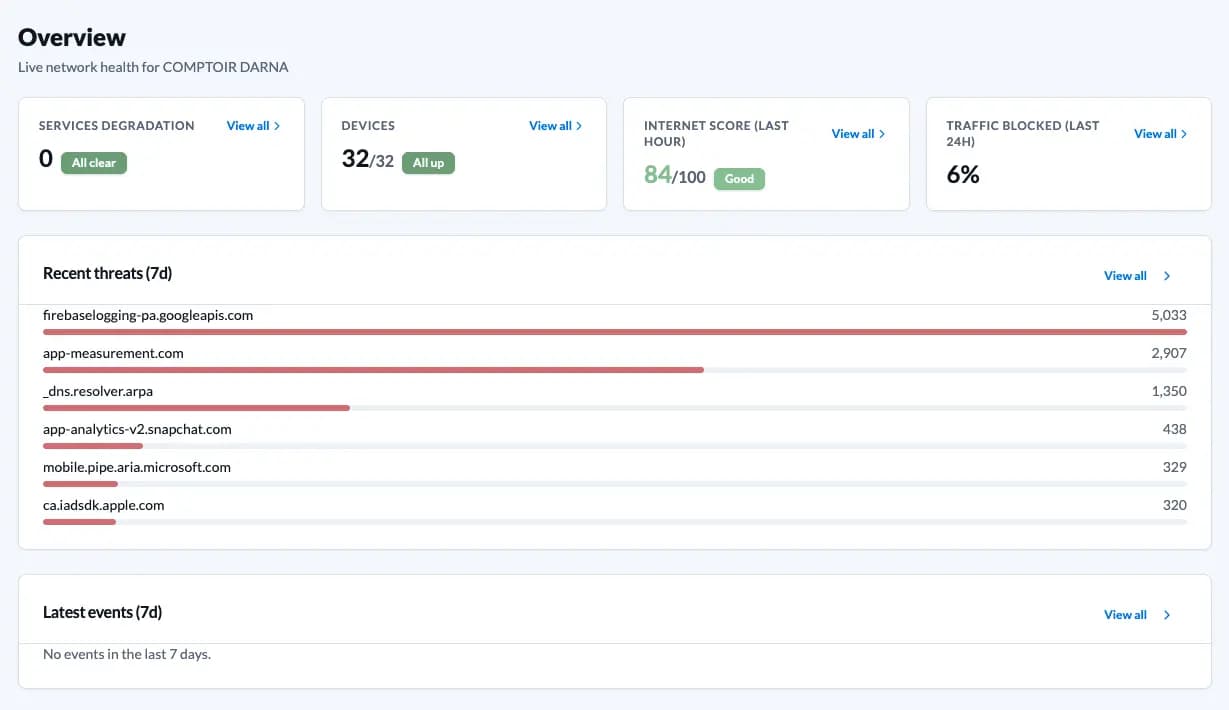Click the Services Degradation count of 0
The height and width of the screenshot is (710, 1229).
(45, 159)
